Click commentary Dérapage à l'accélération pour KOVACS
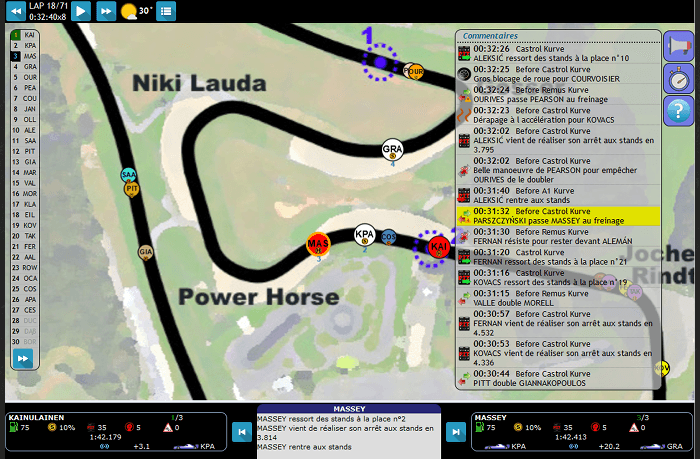 point(558,115)
